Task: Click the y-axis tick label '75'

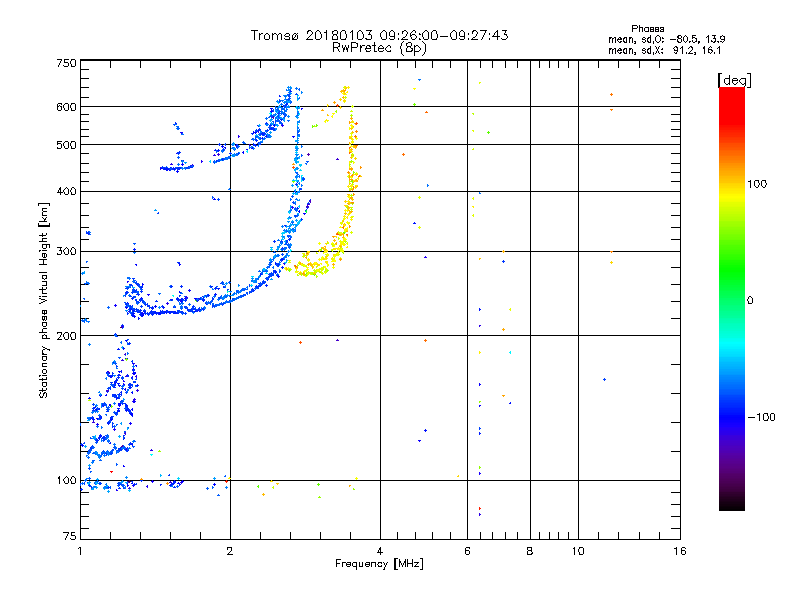Action: click(70, 536)
